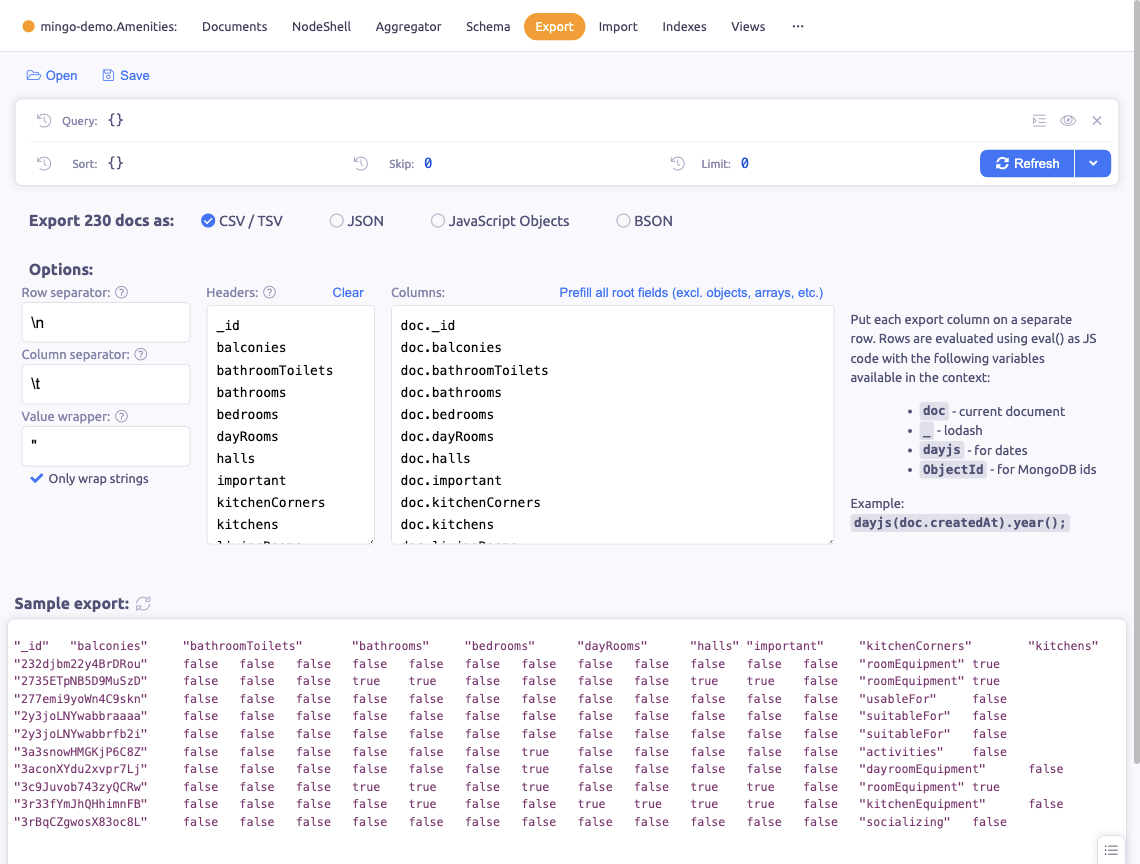Toggle query preview eye icon
This screenshot has height=864, width=1140.
point(1068,121)
